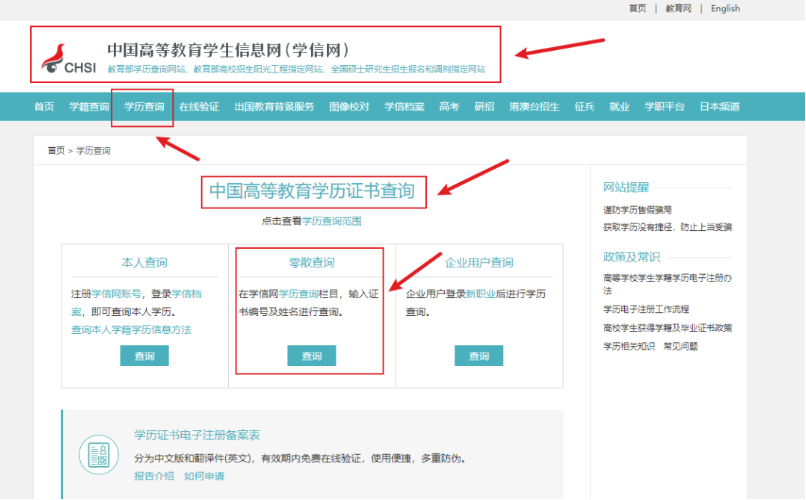Open 学信档案 menu item
This screenshot has height=500, width=806.
tap(405, 106)
